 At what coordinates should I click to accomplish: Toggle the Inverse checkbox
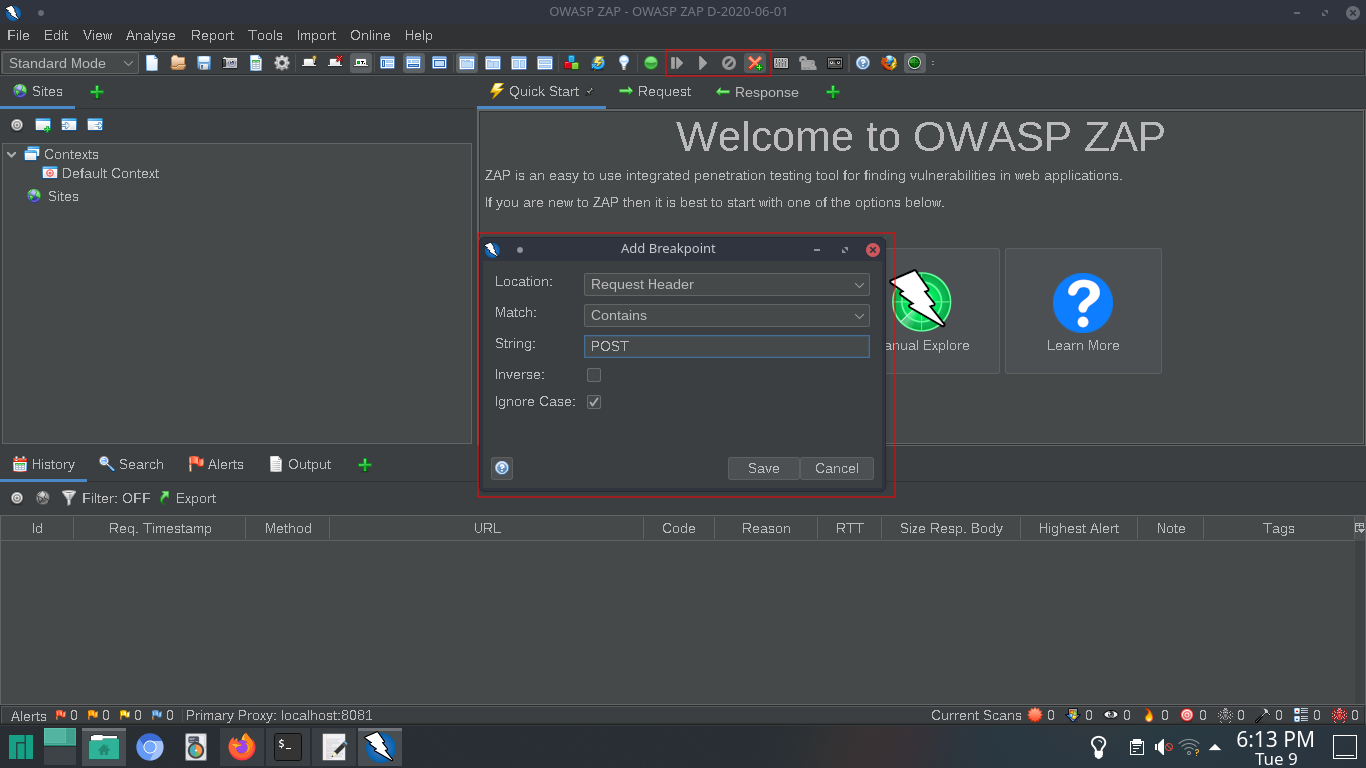[x=594, y=375]
